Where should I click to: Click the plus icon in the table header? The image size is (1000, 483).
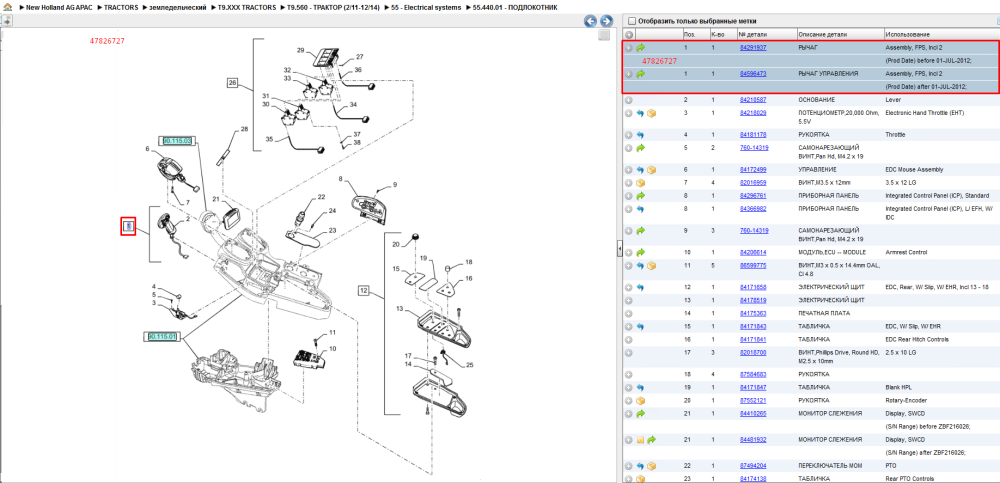click(x=629, y=34)
